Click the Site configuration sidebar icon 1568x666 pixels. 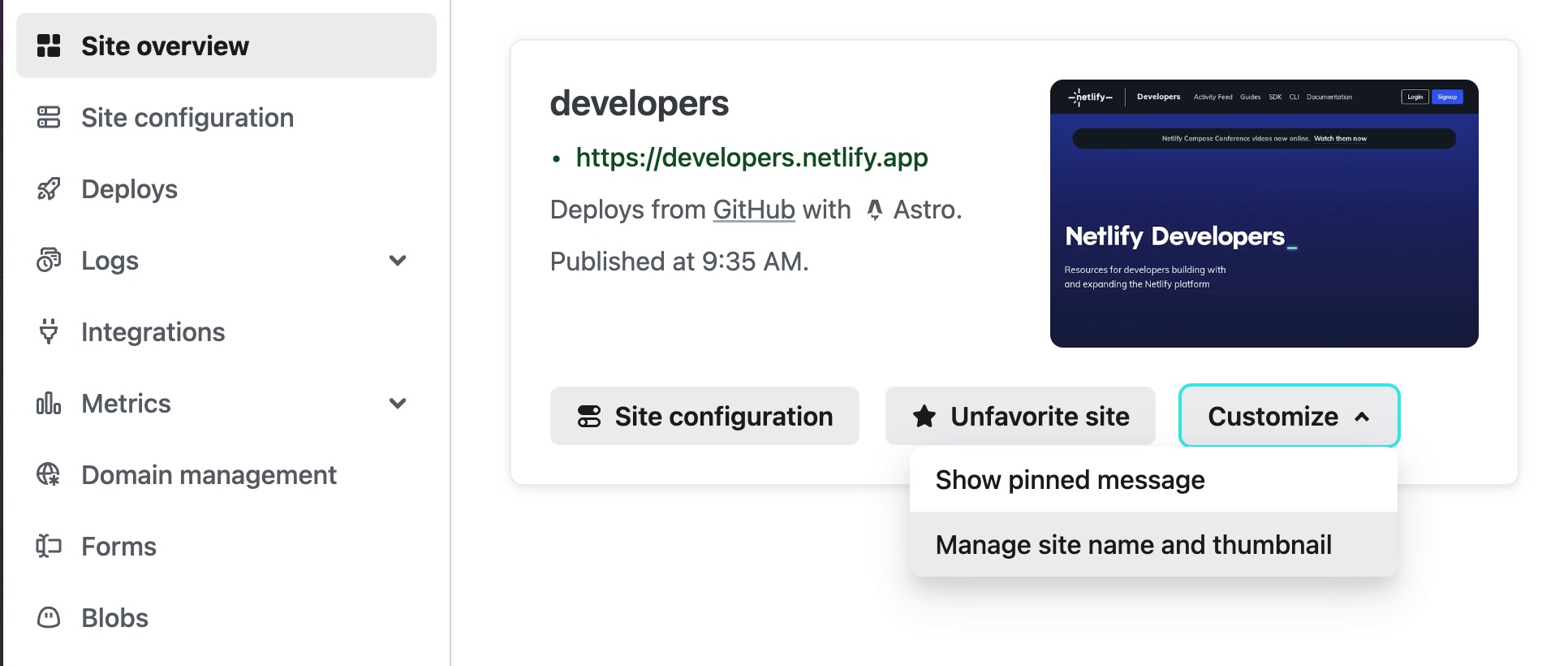click(x=49, y=118)
